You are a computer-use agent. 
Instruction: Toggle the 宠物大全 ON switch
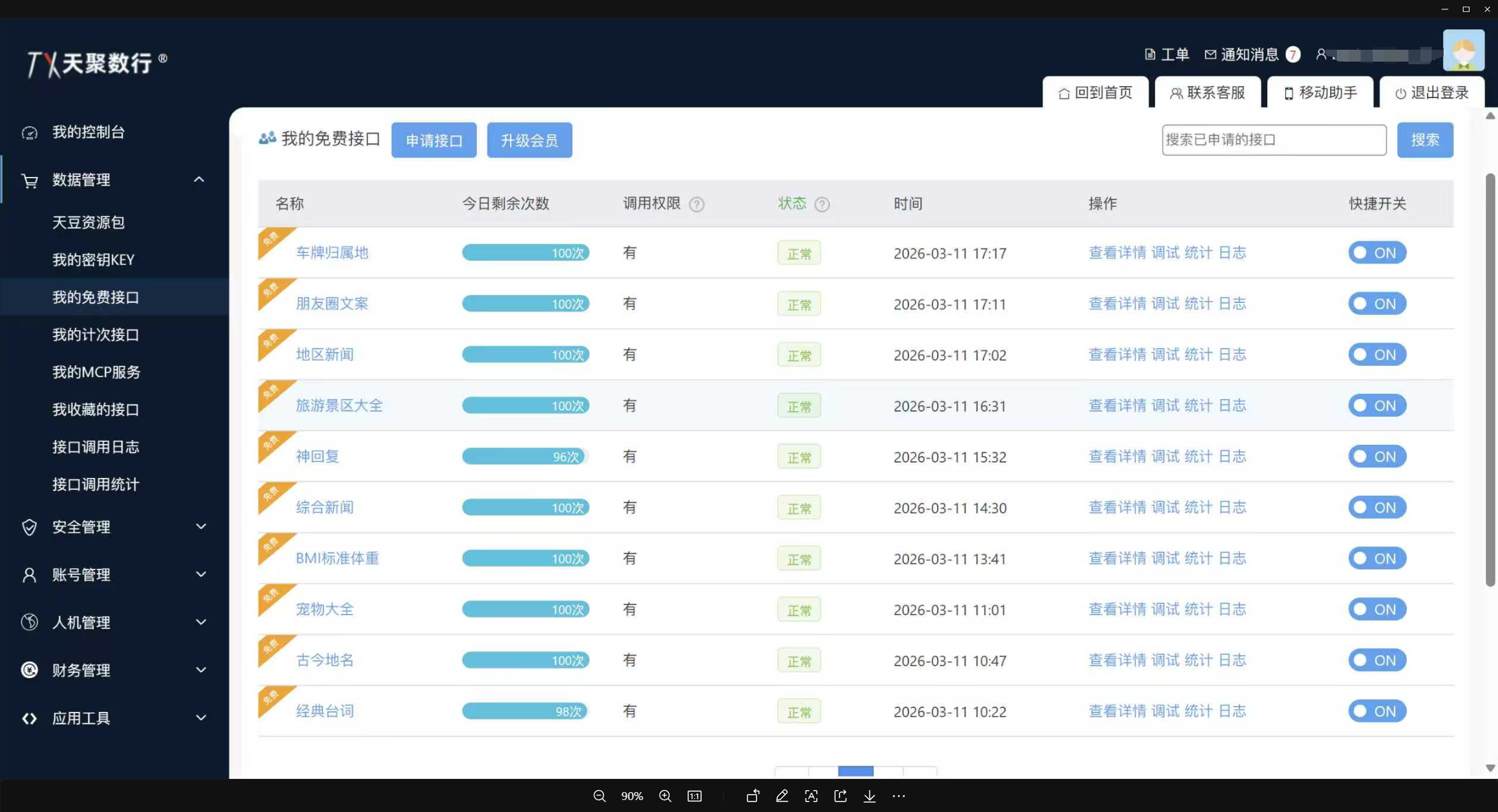point(1377,609)
